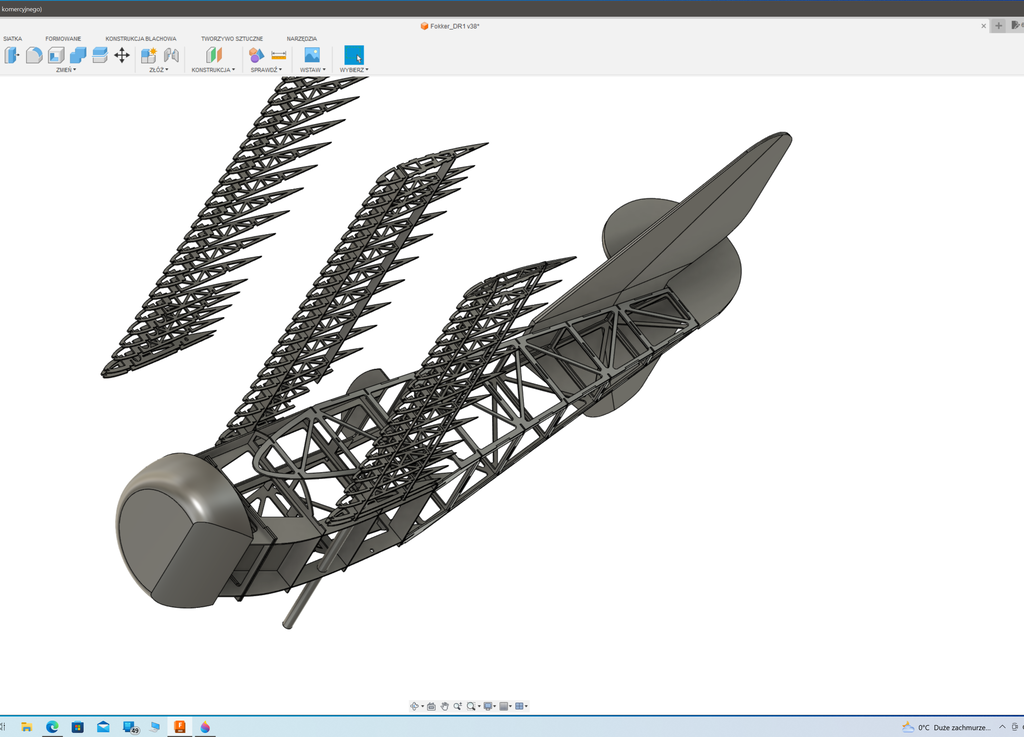Open the KONSTRUKCJA dropdown
Screen dimensions: 1024x737
tap(213, 70)
